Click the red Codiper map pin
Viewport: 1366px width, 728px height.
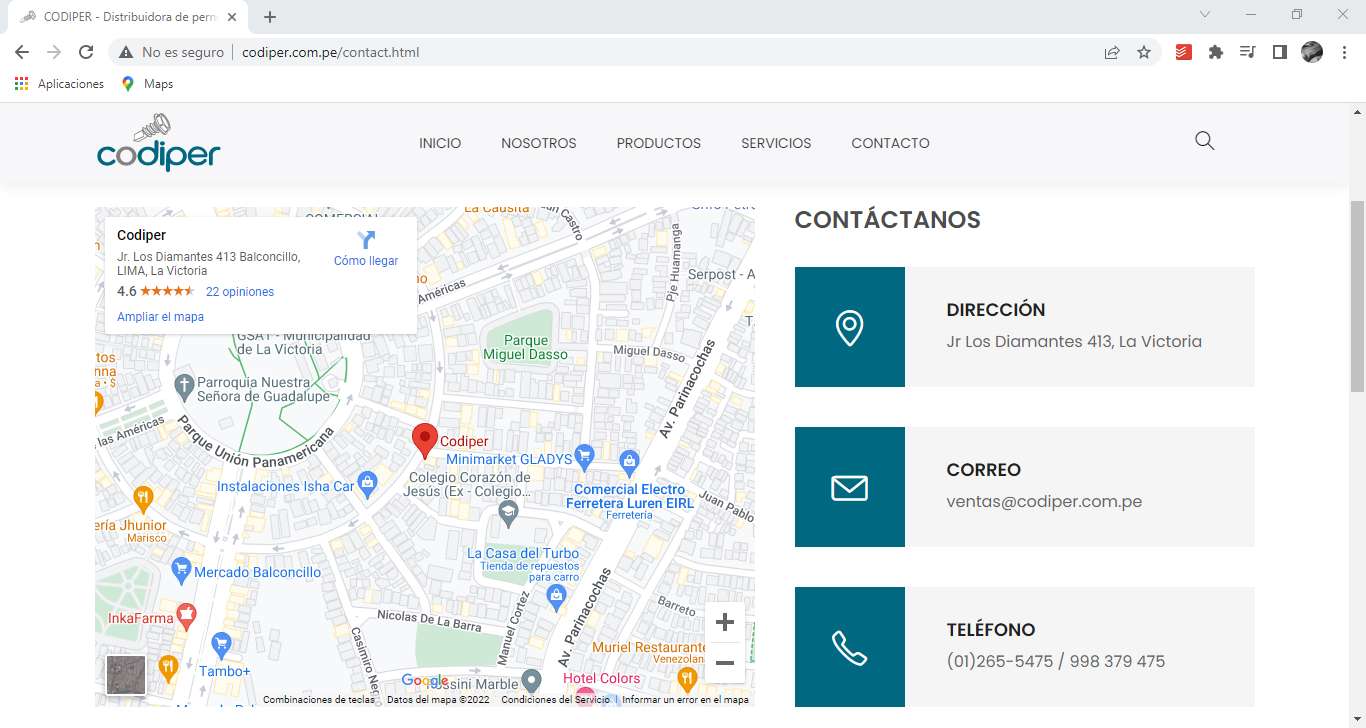(x=425, y=440)
